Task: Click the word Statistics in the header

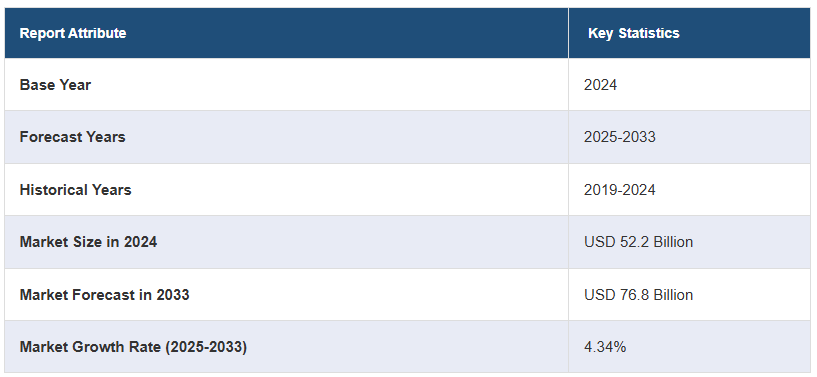Action: [649, 33]
